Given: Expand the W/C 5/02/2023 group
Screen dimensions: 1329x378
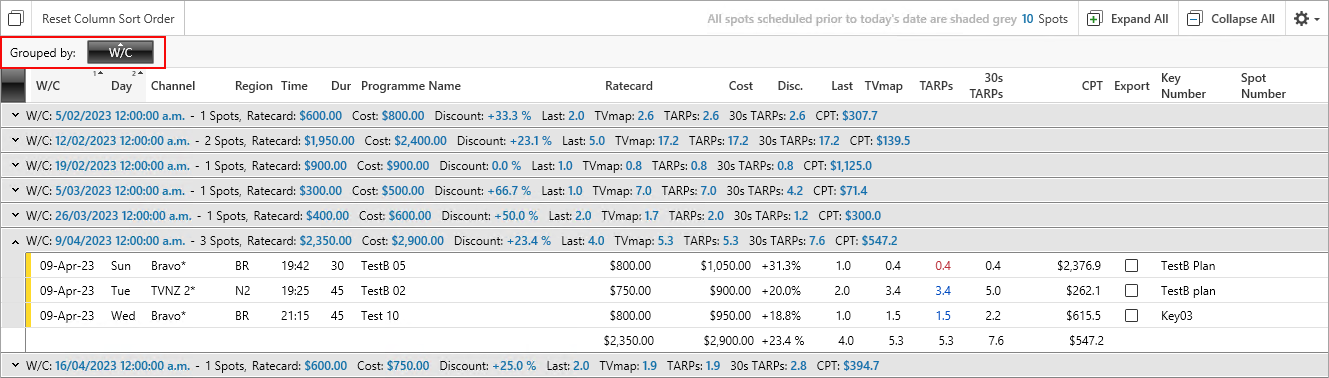Looking at the screenshot, I should 15,115.
